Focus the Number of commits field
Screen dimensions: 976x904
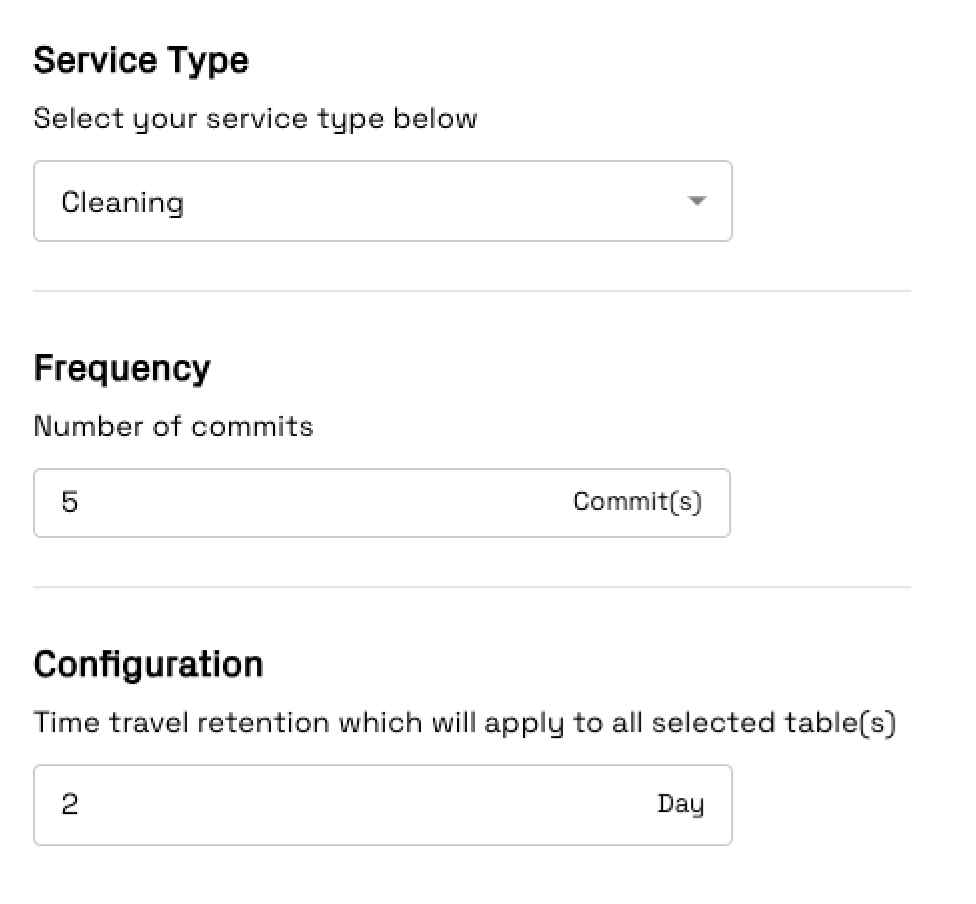point(382,502)
